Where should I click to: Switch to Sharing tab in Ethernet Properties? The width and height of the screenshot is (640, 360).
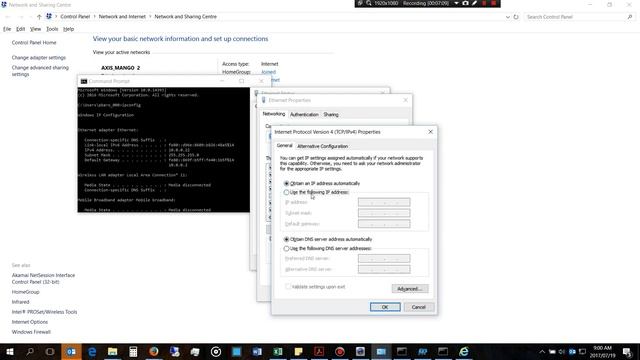(331, 115)
